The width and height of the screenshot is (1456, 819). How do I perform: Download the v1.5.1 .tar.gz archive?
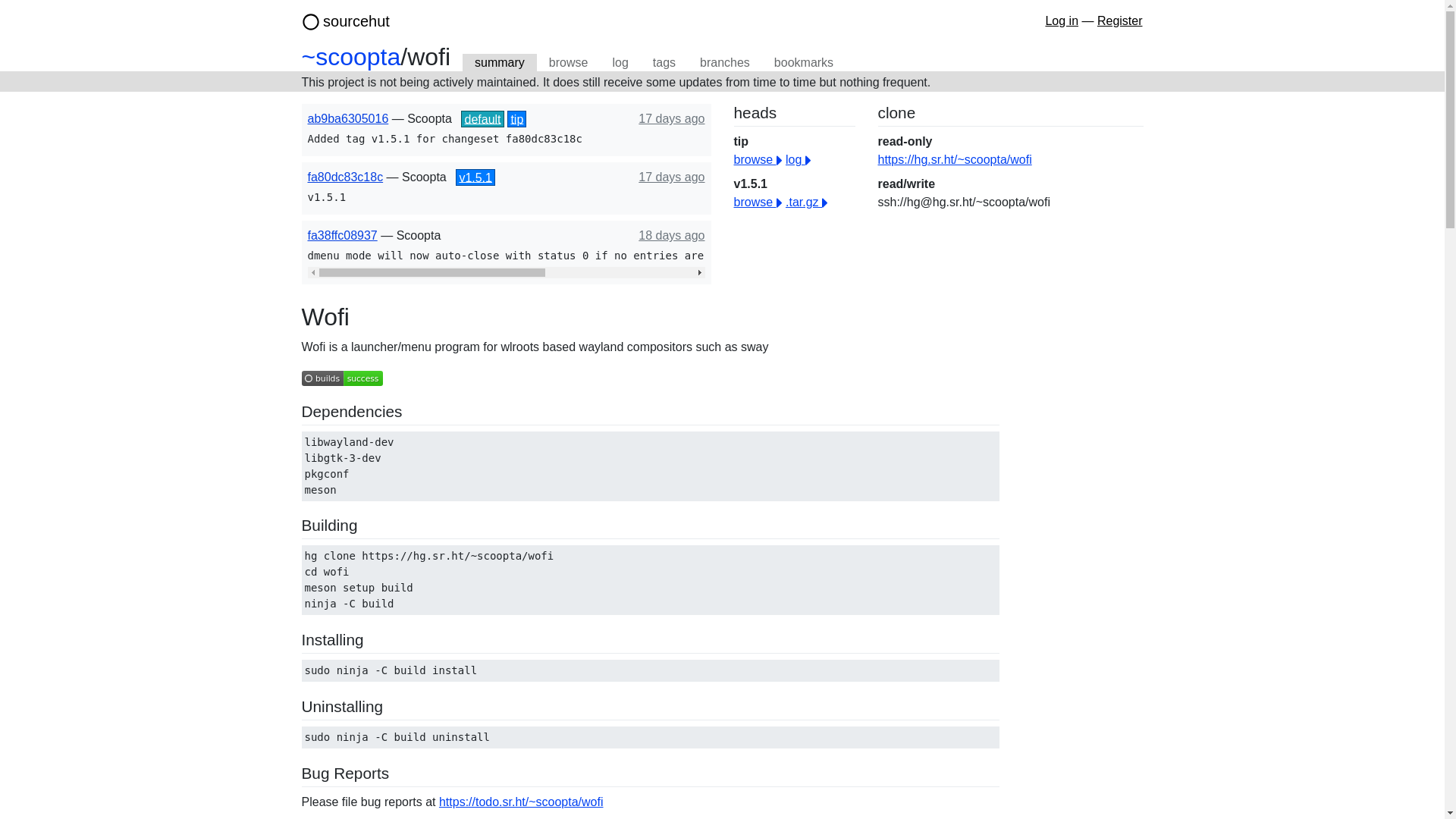tap(806, 202)
